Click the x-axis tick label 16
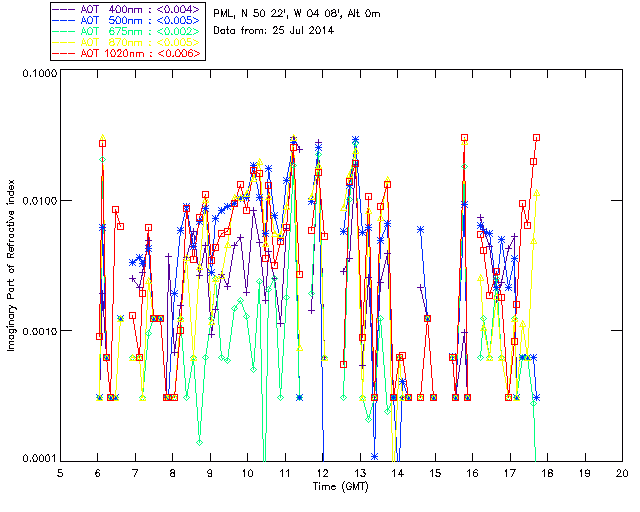 coord(472,473)
